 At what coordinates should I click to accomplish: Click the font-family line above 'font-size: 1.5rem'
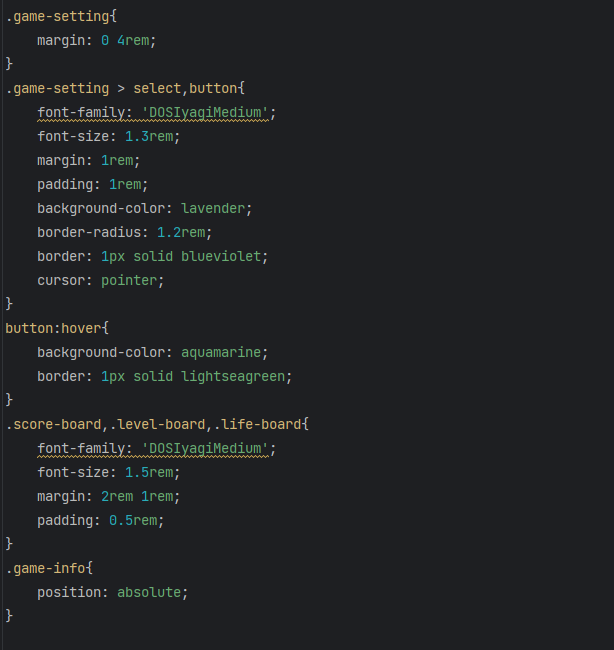[157, 449]
